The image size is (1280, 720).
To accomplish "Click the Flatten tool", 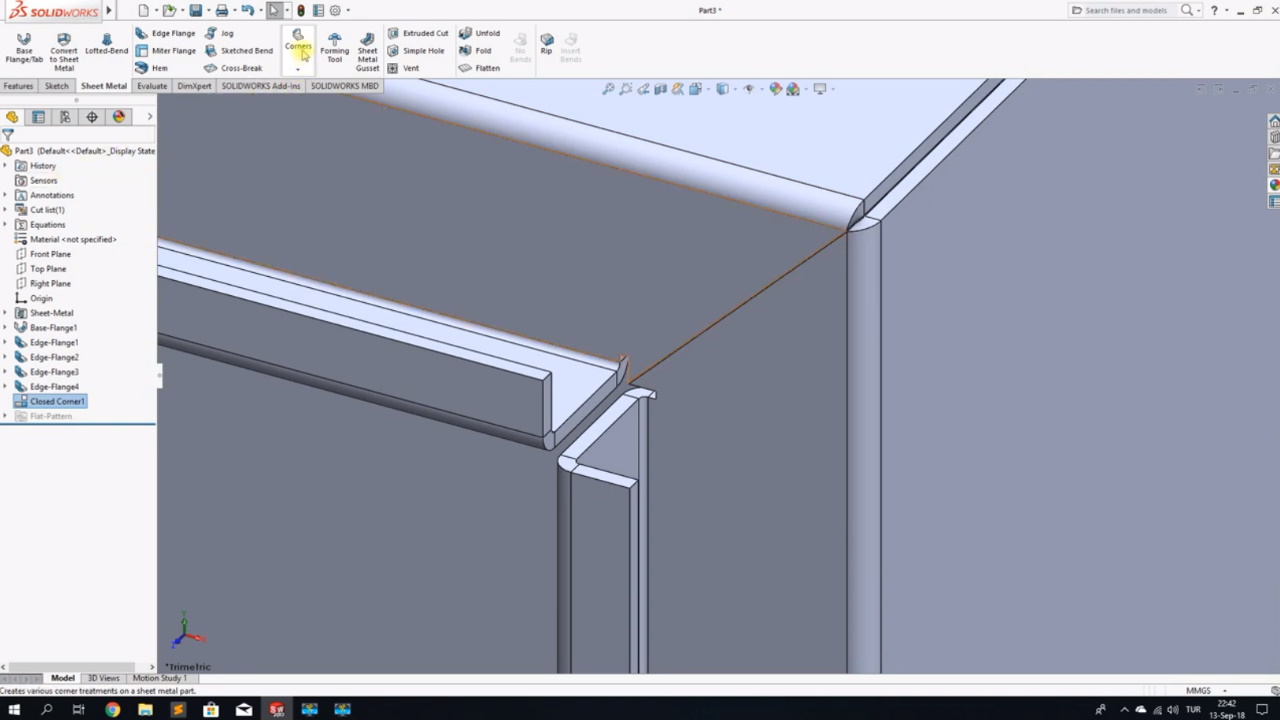I will tap(487, 68).
